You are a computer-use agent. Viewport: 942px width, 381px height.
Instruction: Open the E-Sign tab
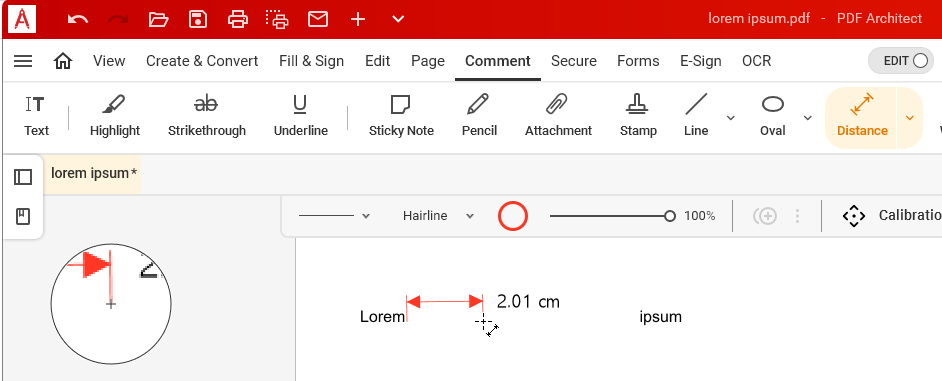(700, 61)
